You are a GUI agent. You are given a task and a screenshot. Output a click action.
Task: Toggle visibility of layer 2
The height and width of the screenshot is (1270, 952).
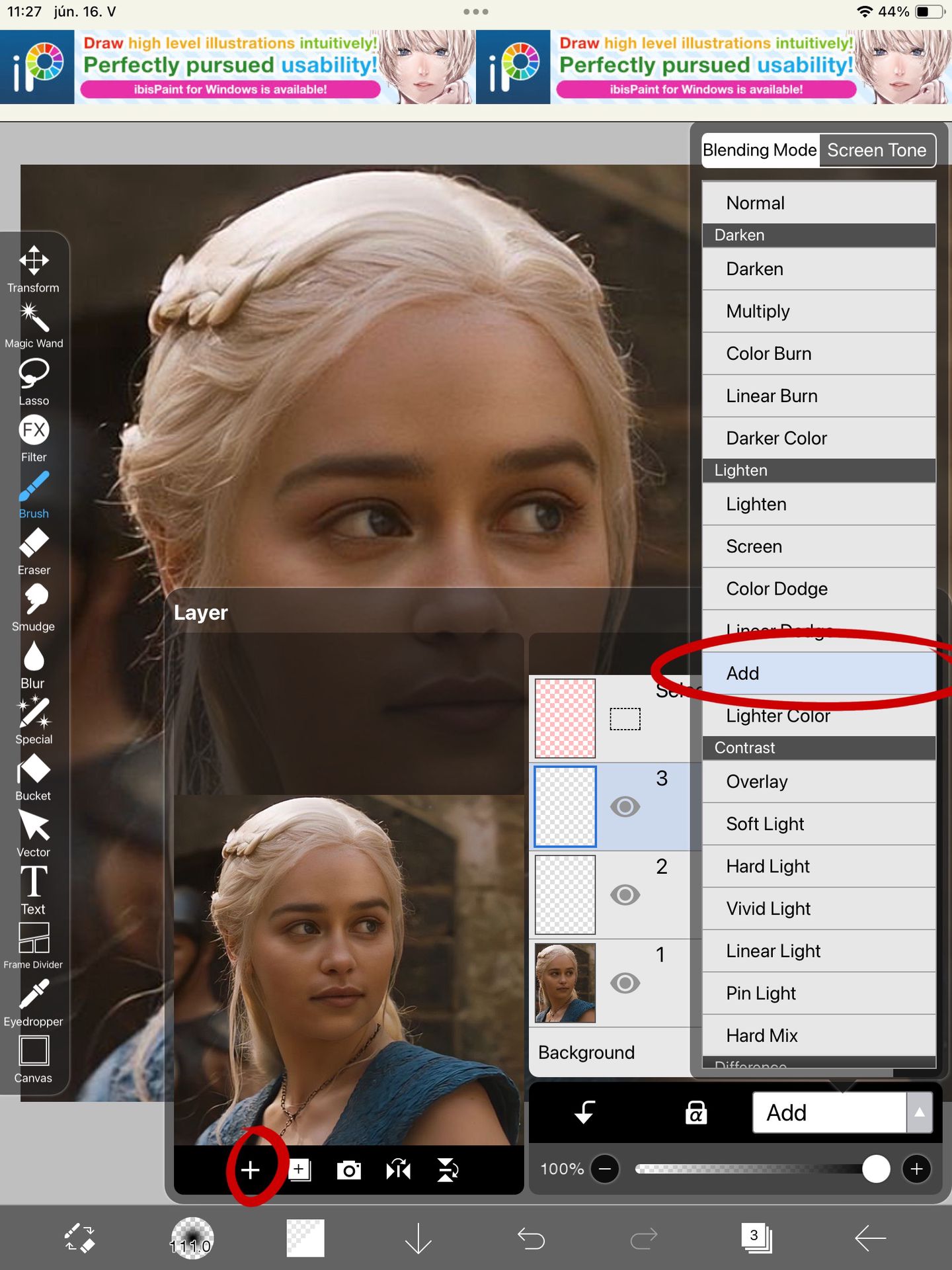click(625, 894)
